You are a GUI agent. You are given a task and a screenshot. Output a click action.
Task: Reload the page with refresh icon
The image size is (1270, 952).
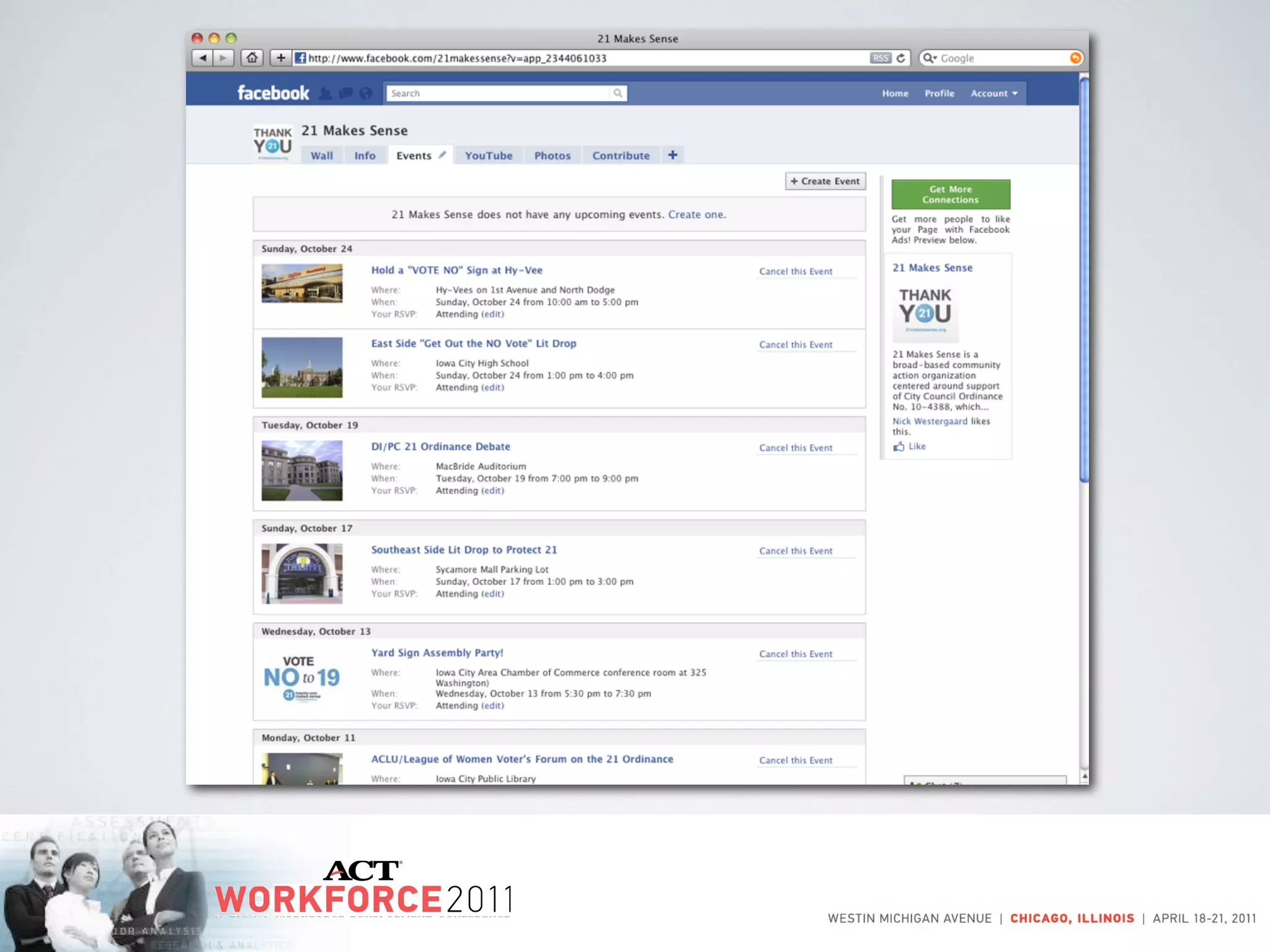coord(901,58)
